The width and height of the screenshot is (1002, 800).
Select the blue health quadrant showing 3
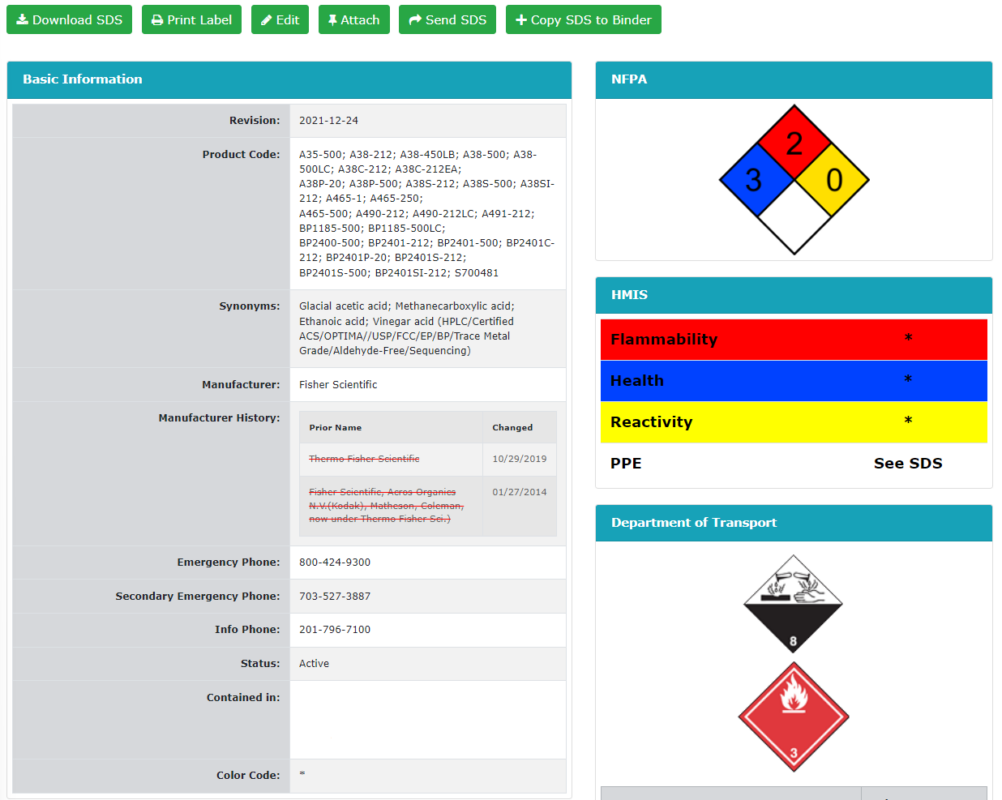pos(757,180)
